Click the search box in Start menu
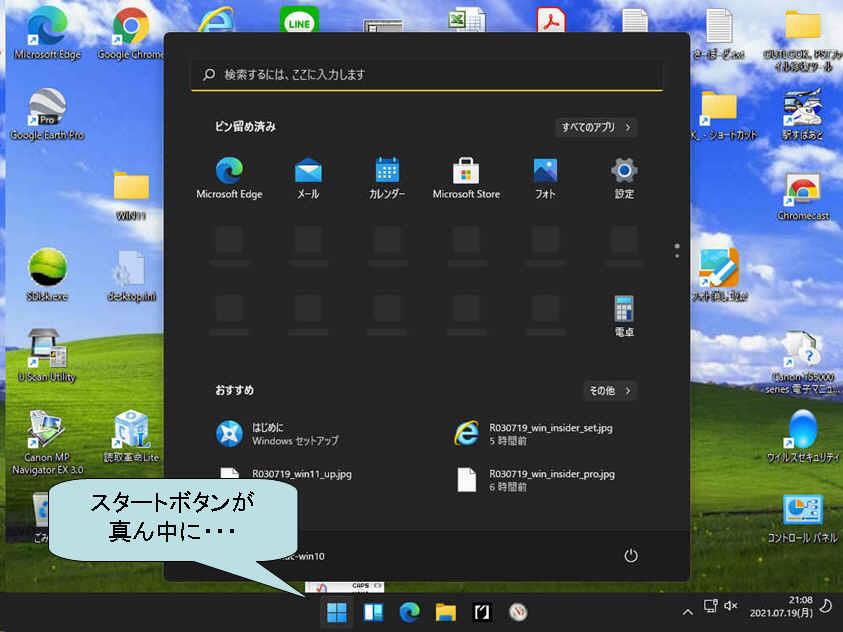This screenshot has height=632, width=843. [427, 74]
